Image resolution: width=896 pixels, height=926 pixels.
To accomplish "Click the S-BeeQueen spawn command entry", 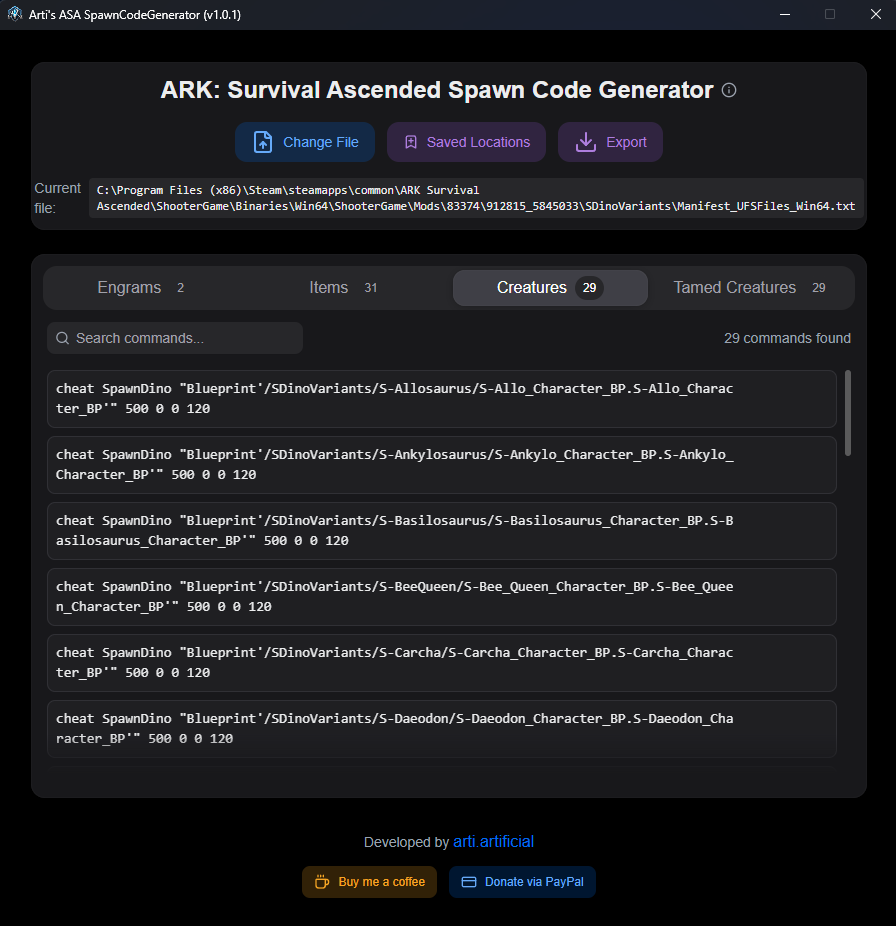I will click(x=441, y=597).
